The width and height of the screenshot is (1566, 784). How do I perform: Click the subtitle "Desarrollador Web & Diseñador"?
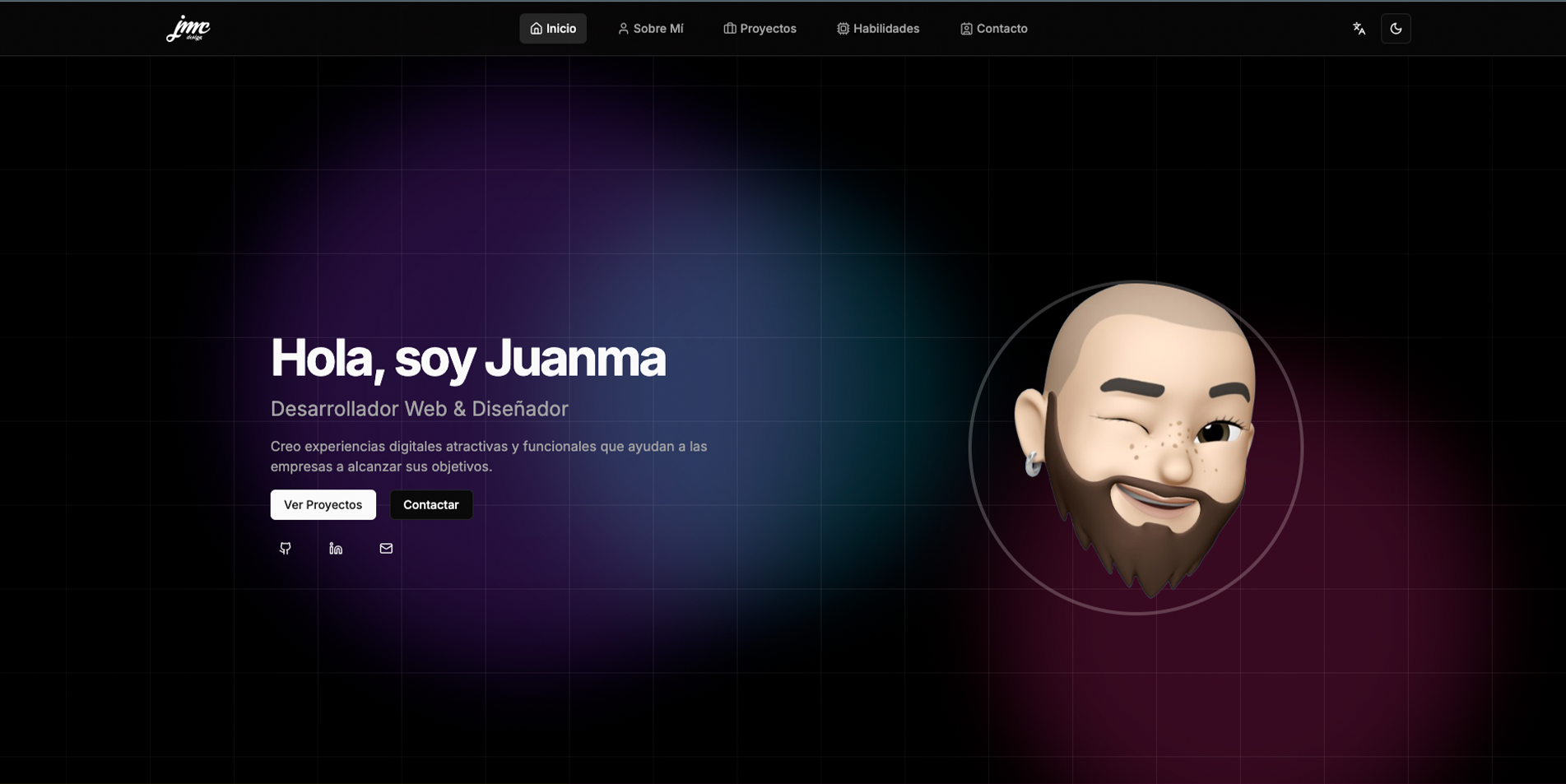[x=420, y=409]
